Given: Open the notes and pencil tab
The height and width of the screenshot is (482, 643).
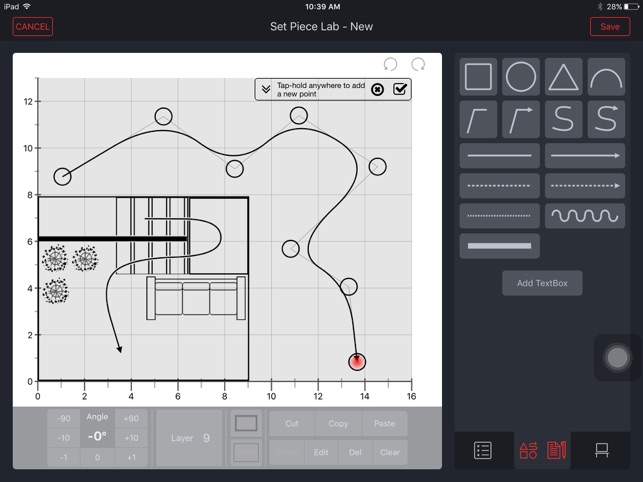Looking at the screenshot, I should click(x=556, y=450).
